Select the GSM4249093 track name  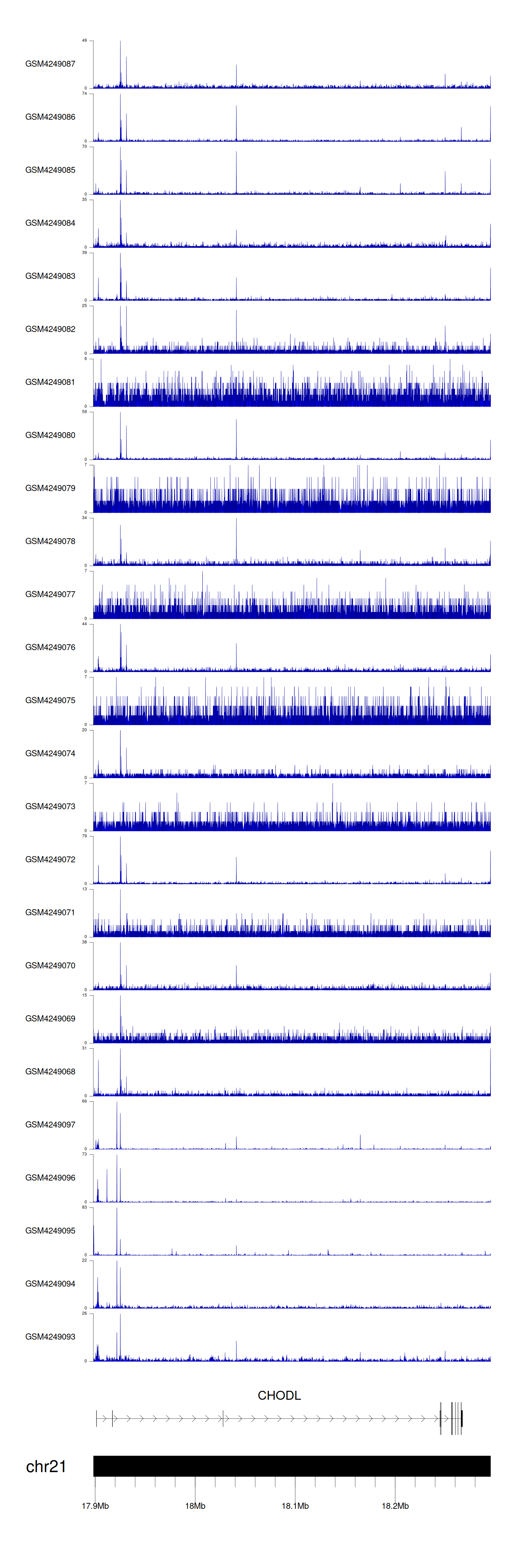pyautogui.click(x=50, y=1337)
